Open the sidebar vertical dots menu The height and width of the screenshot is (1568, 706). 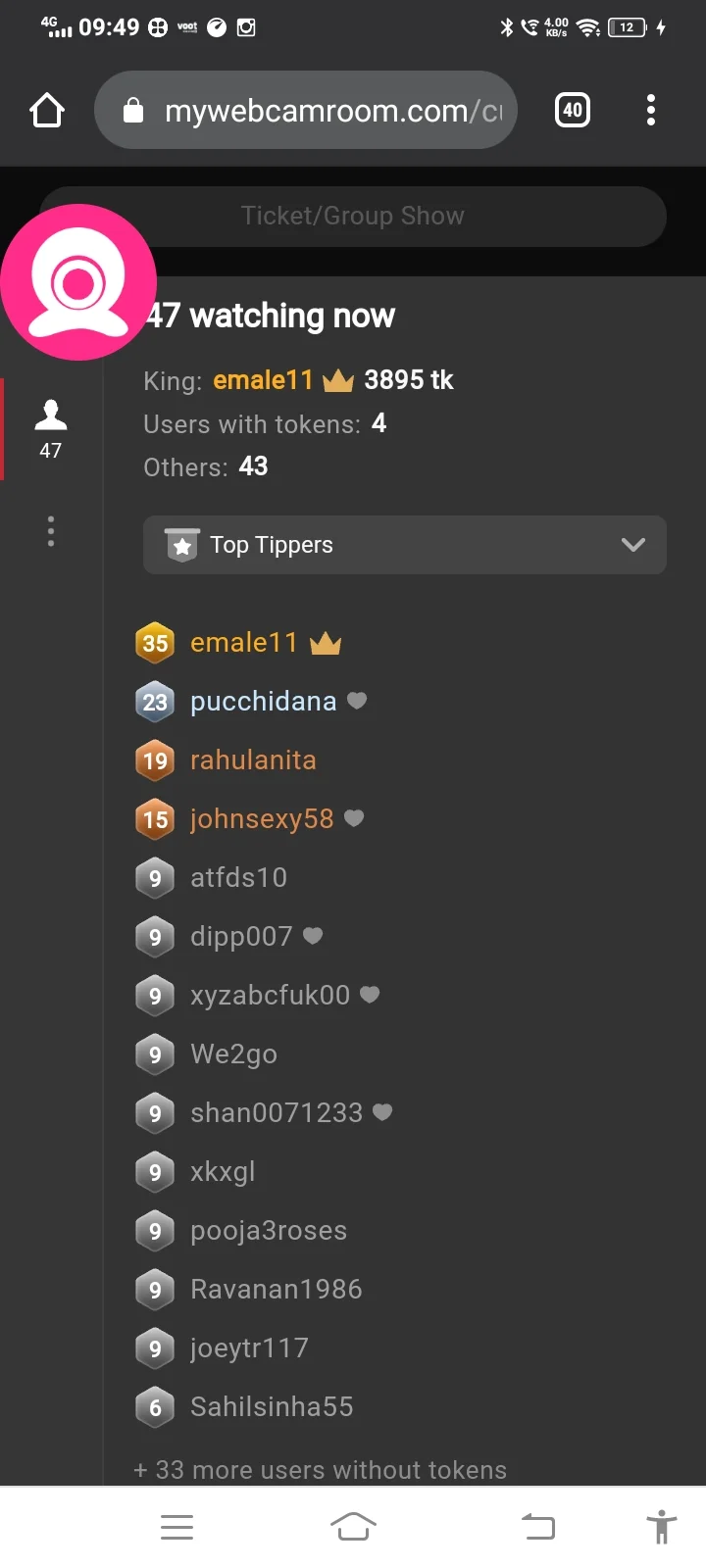[51, 531]
